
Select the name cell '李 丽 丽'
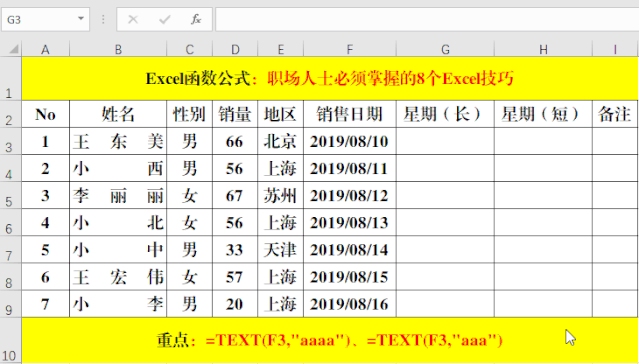(x=118, y=195)
